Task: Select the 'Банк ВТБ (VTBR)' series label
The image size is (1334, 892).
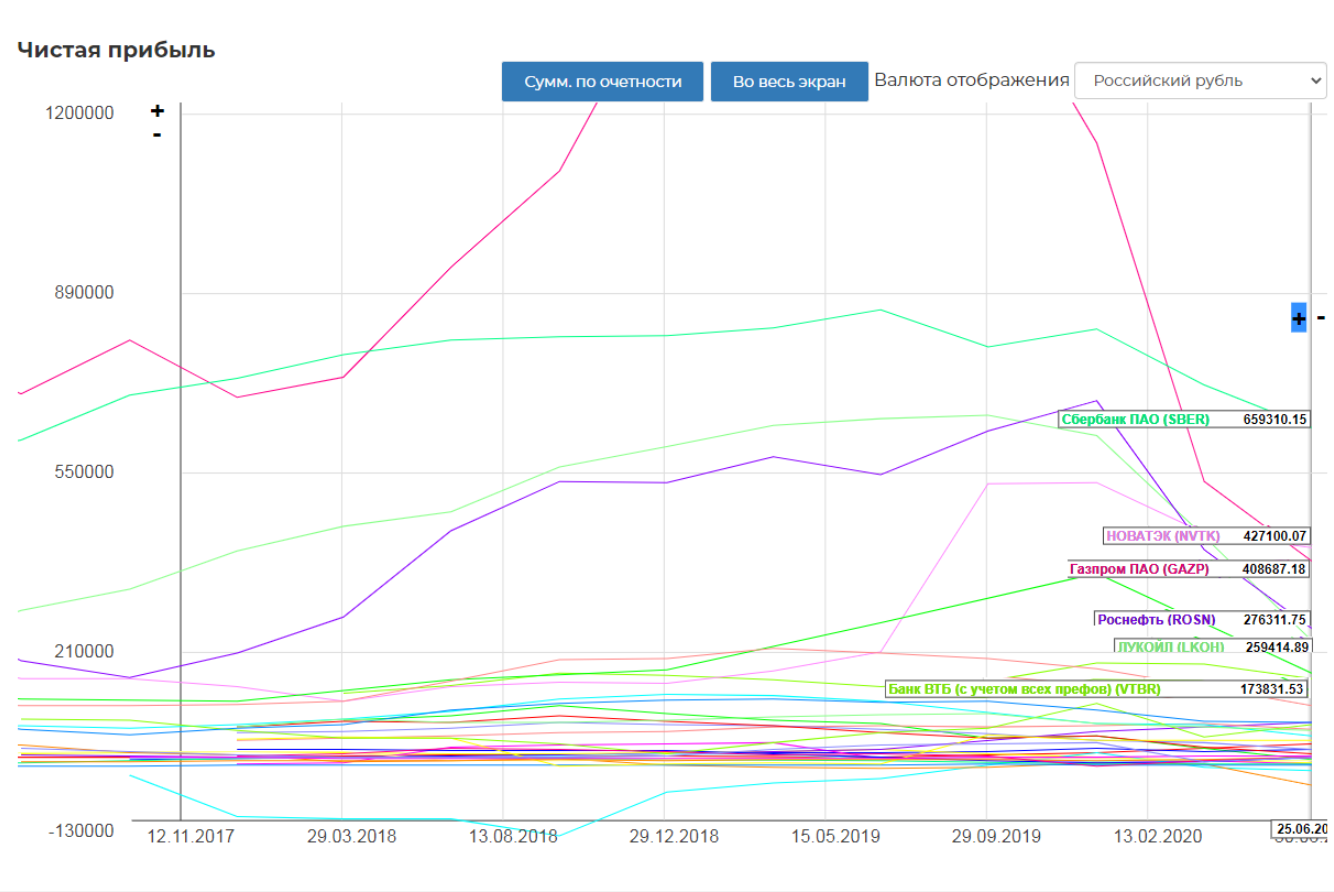Action: pyautogui.click(x=1024, y=689)
